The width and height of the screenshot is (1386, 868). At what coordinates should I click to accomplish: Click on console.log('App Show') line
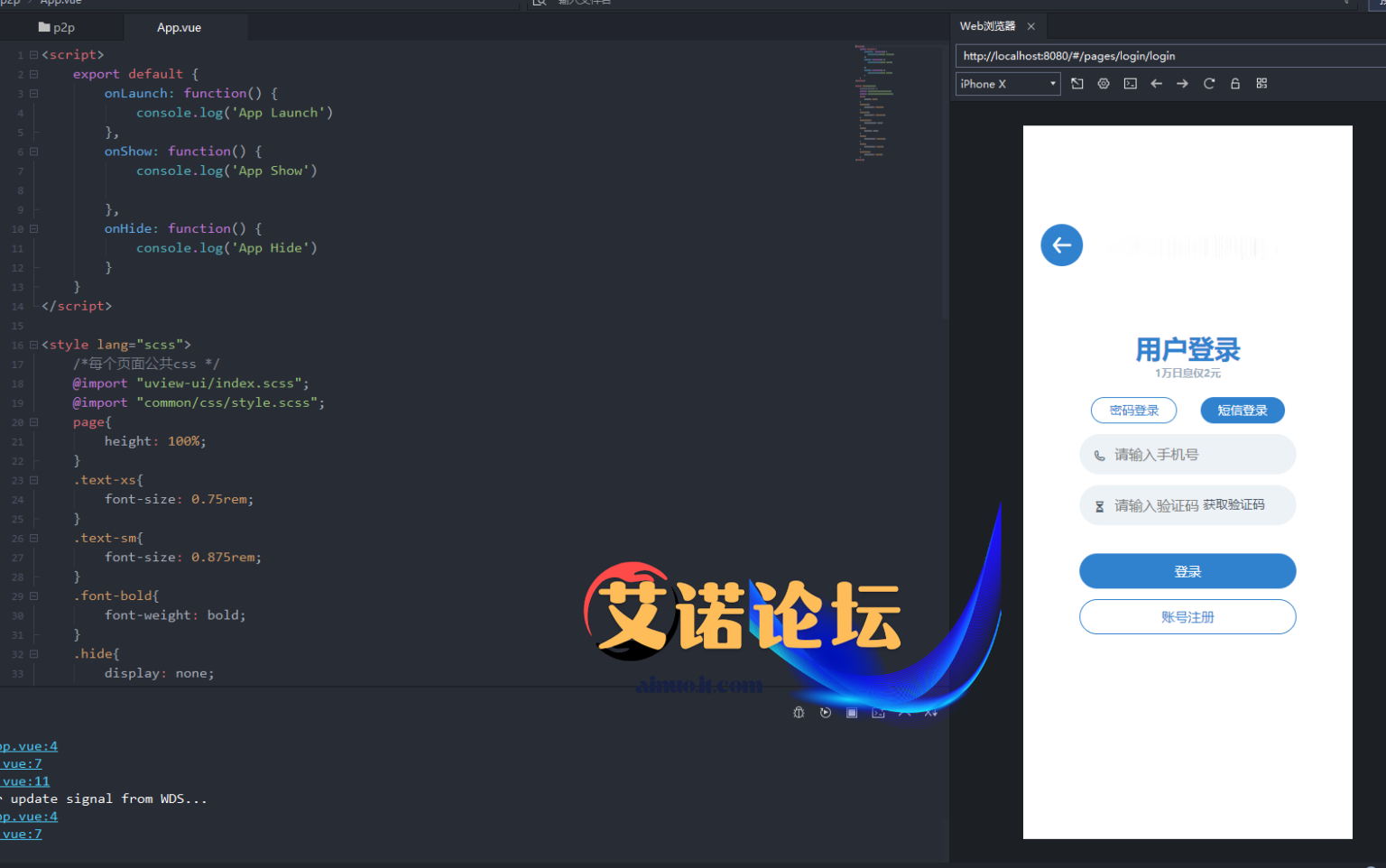226,171
